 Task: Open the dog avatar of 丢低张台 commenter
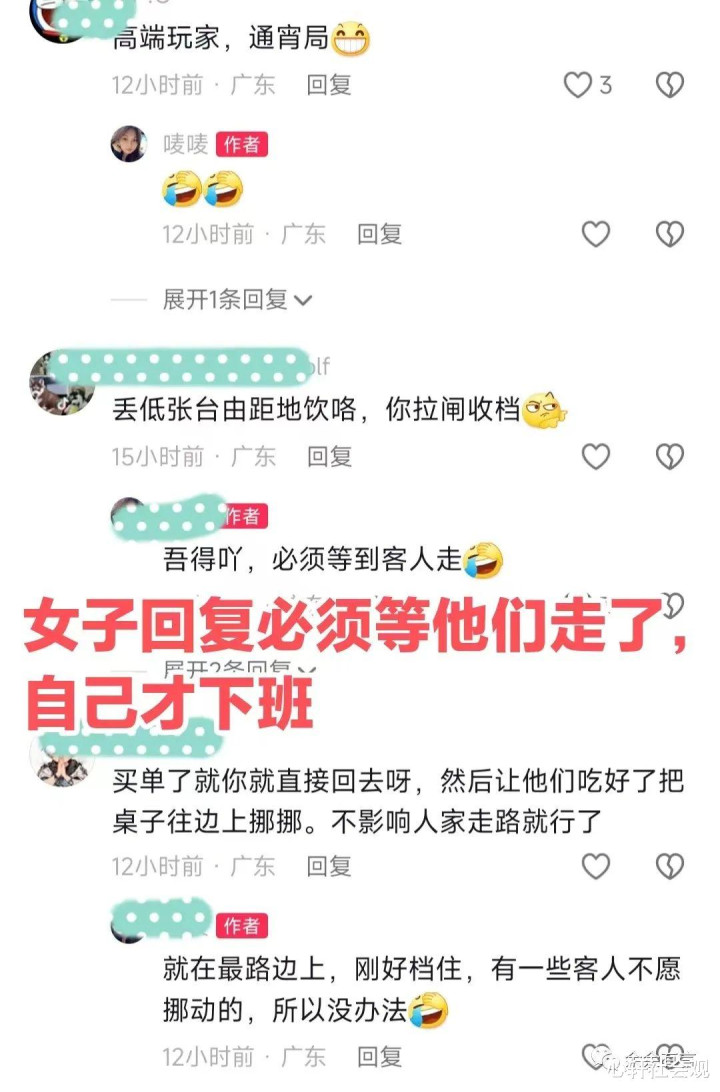[62, 384]
